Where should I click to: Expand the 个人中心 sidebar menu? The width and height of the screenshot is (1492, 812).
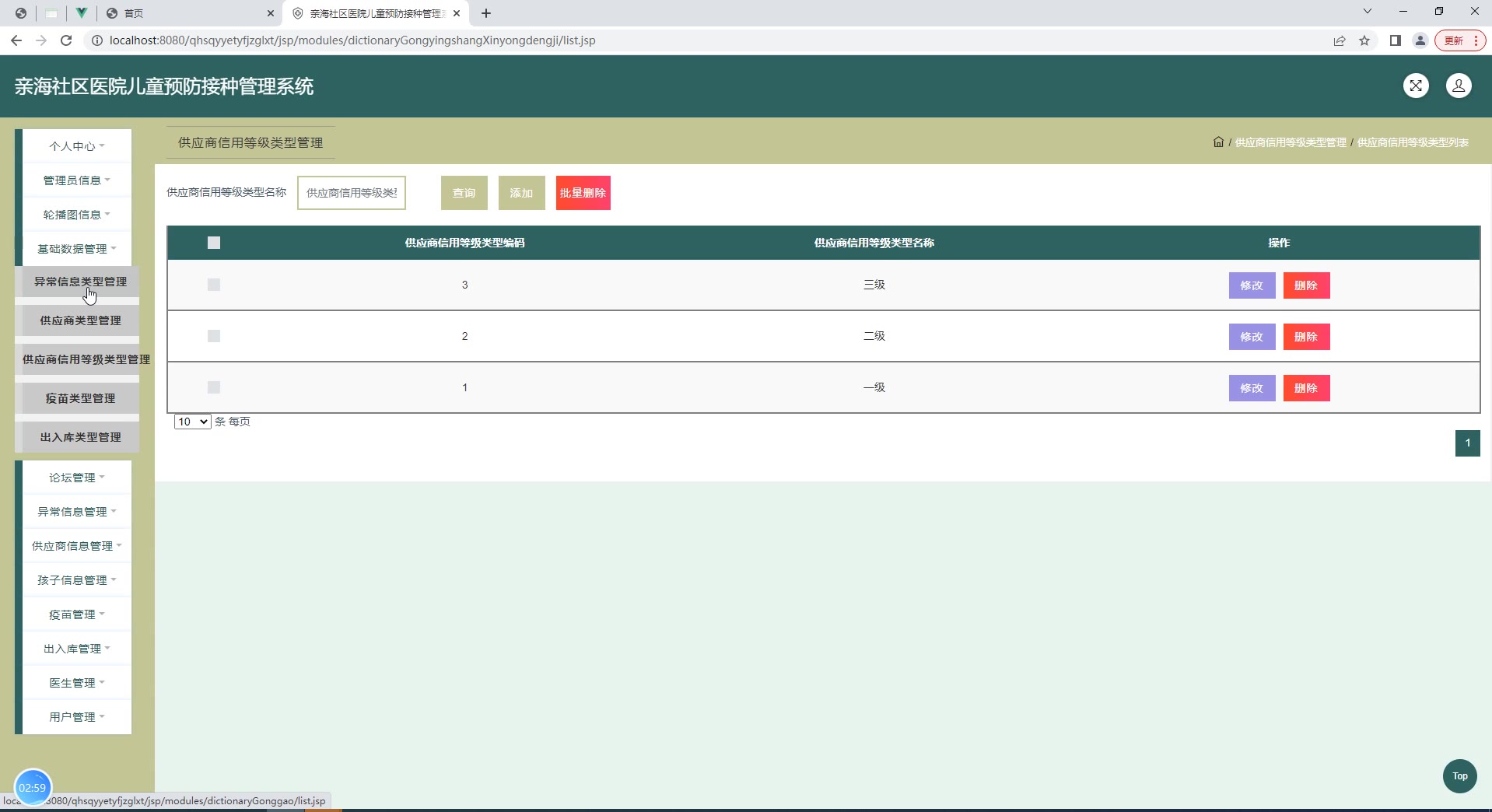(76, 146)
